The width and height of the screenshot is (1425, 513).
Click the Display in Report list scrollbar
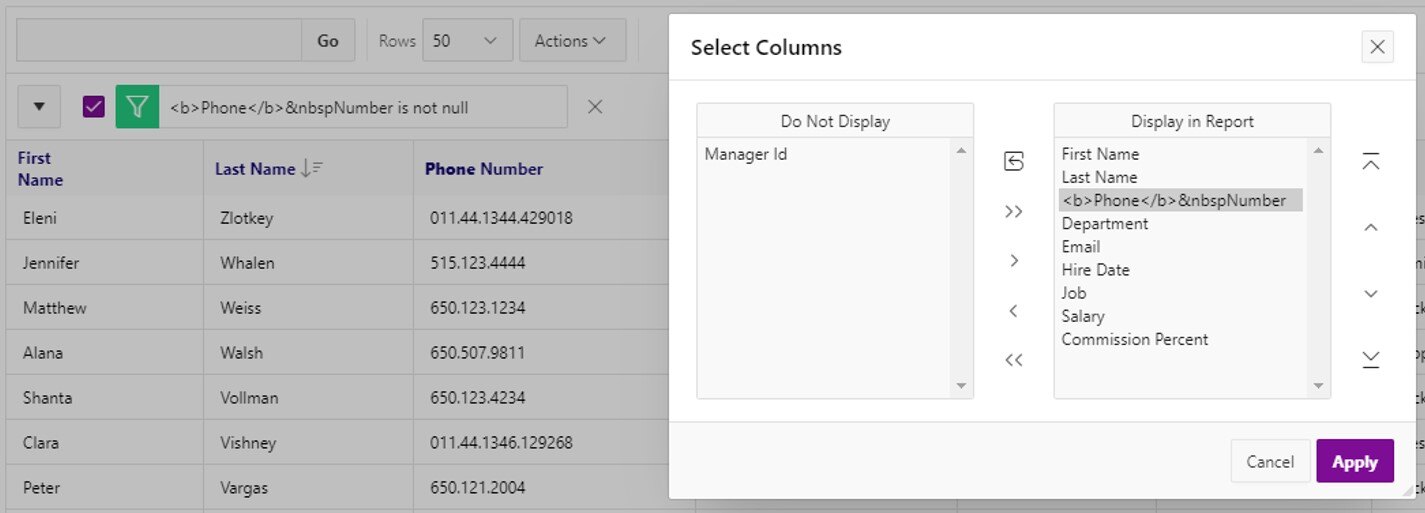pos(1318,268)
